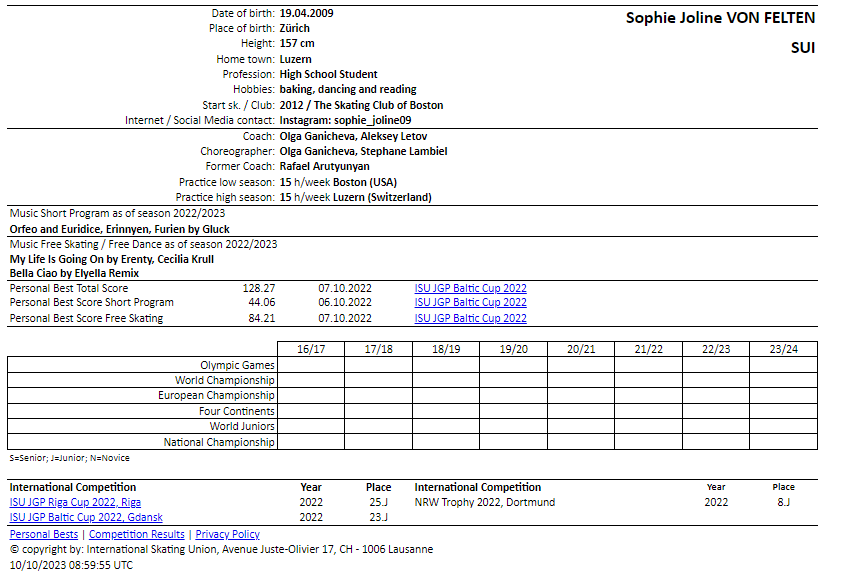
Task: Open the ISU JGP Riga Cup 2022 link
Action: [75, 502]
